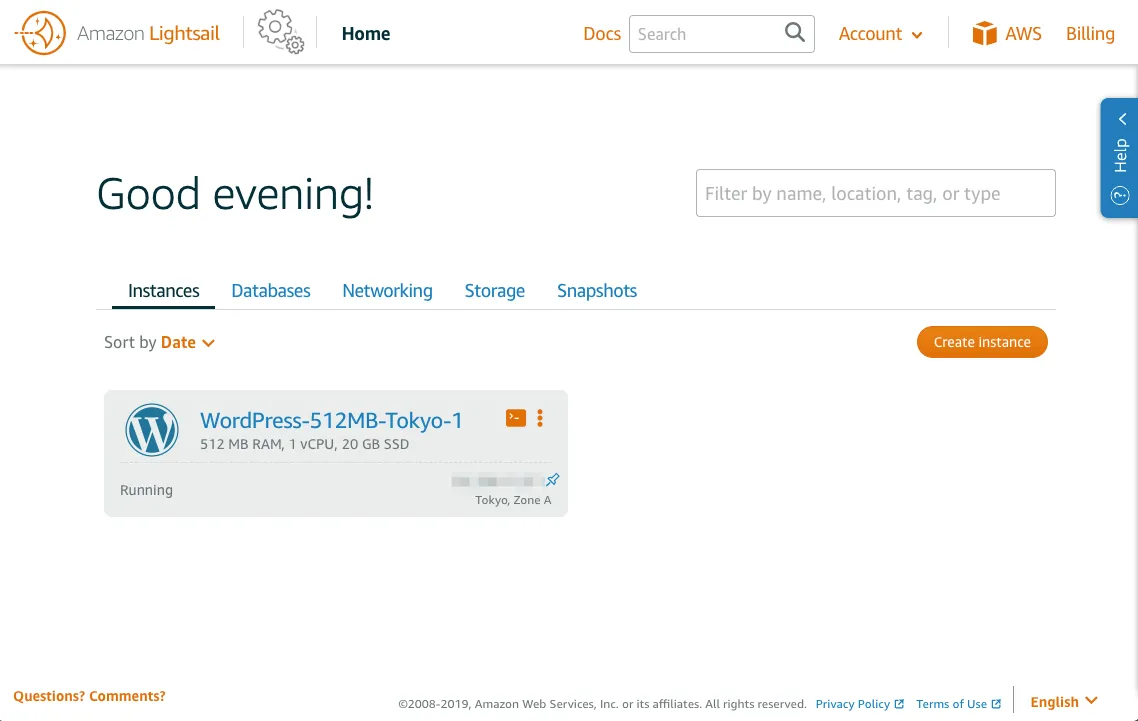This screenshot has width=1138, height=721.
Task: Open the English language selector
Action: (1063, 702)
